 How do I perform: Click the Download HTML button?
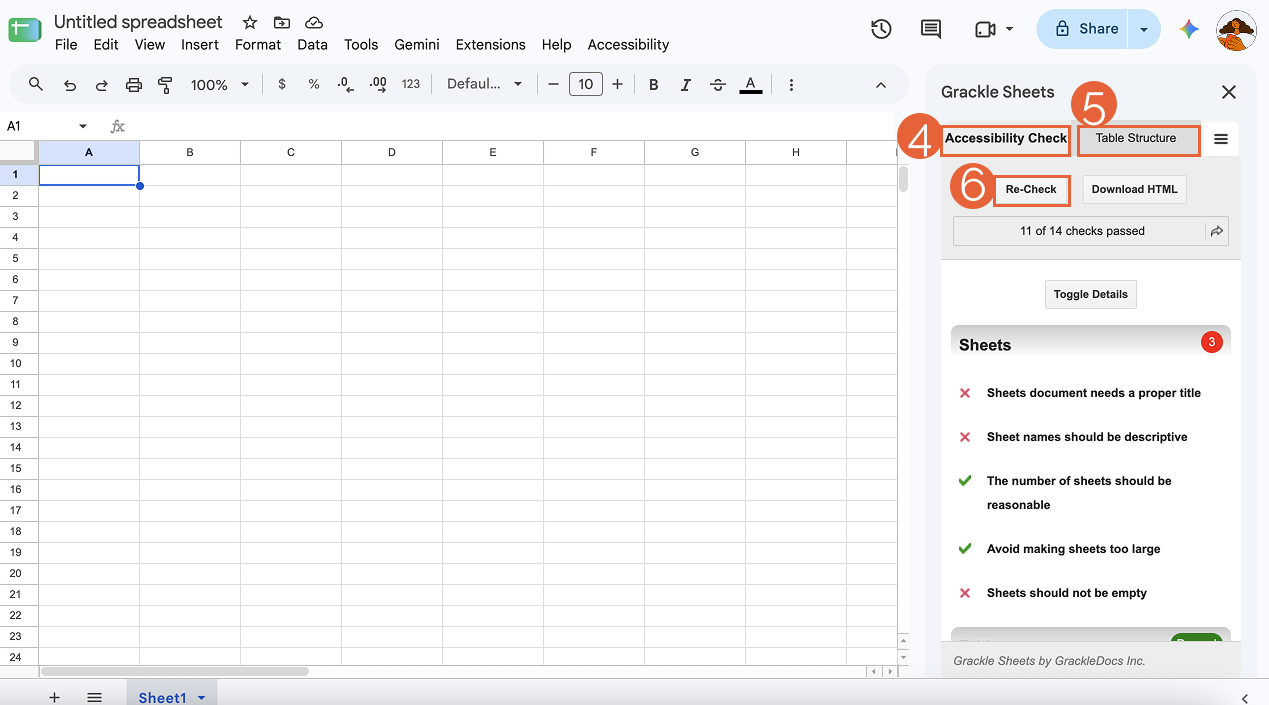[1134, 189]
